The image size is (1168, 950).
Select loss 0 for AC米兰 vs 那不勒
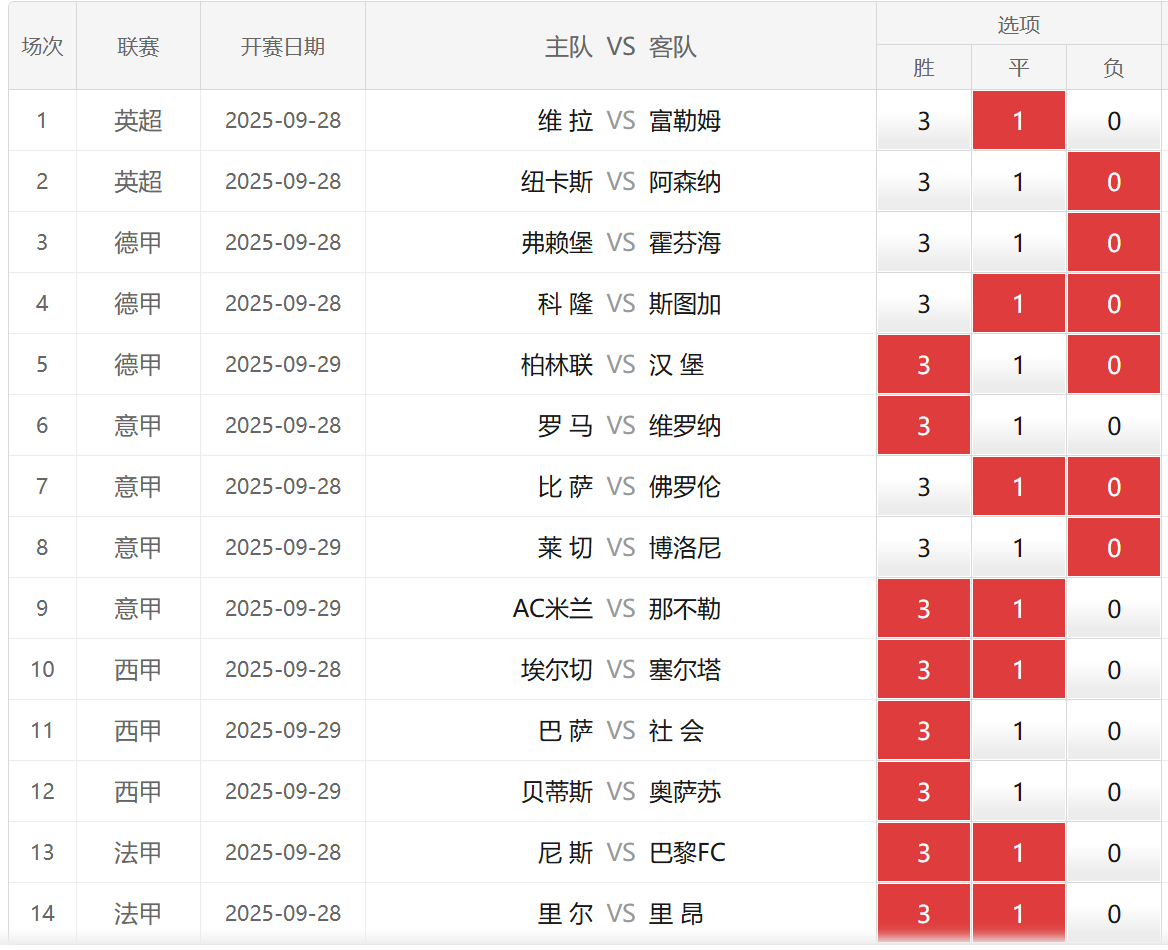[x=1113, y=609]
